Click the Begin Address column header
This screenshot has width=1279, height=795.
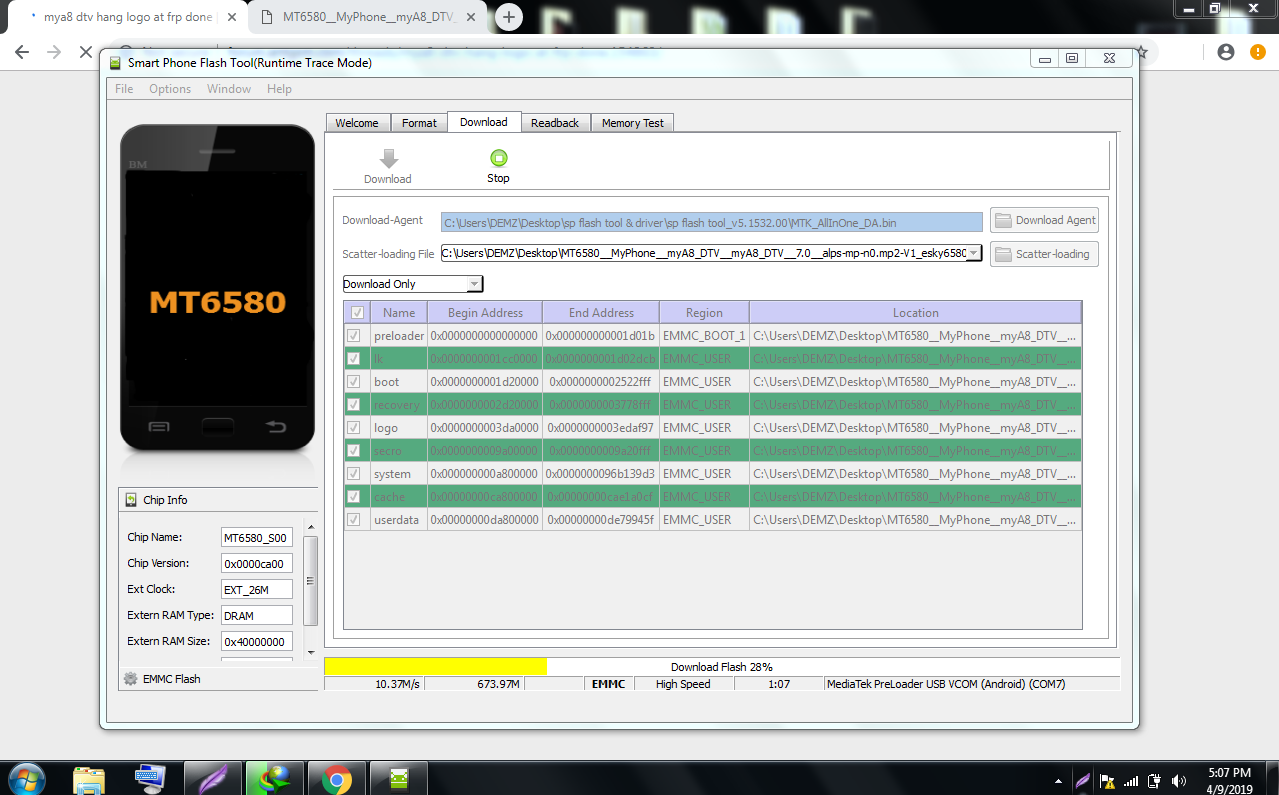(485, 313)
